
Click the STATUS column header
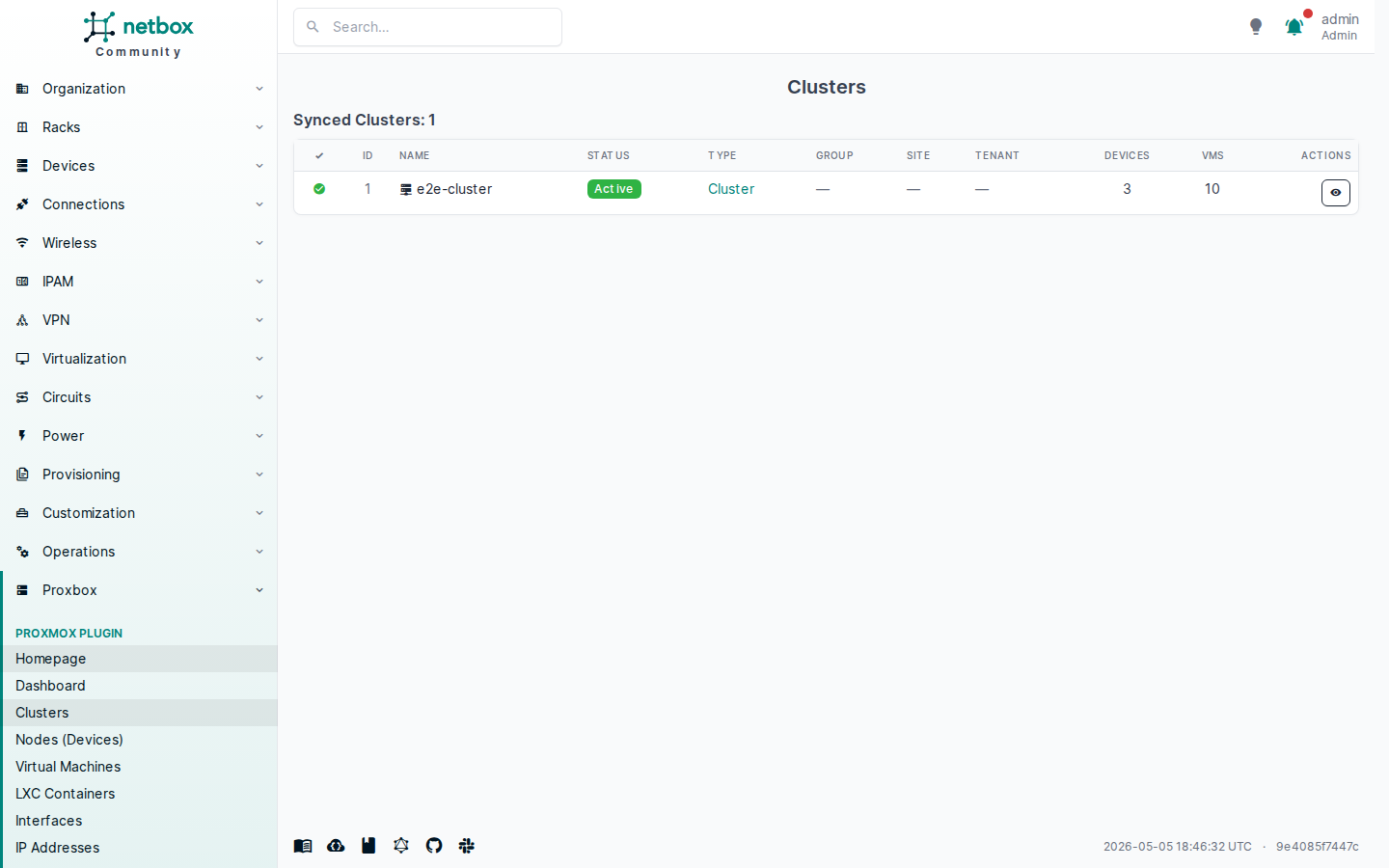pos(609,155)
